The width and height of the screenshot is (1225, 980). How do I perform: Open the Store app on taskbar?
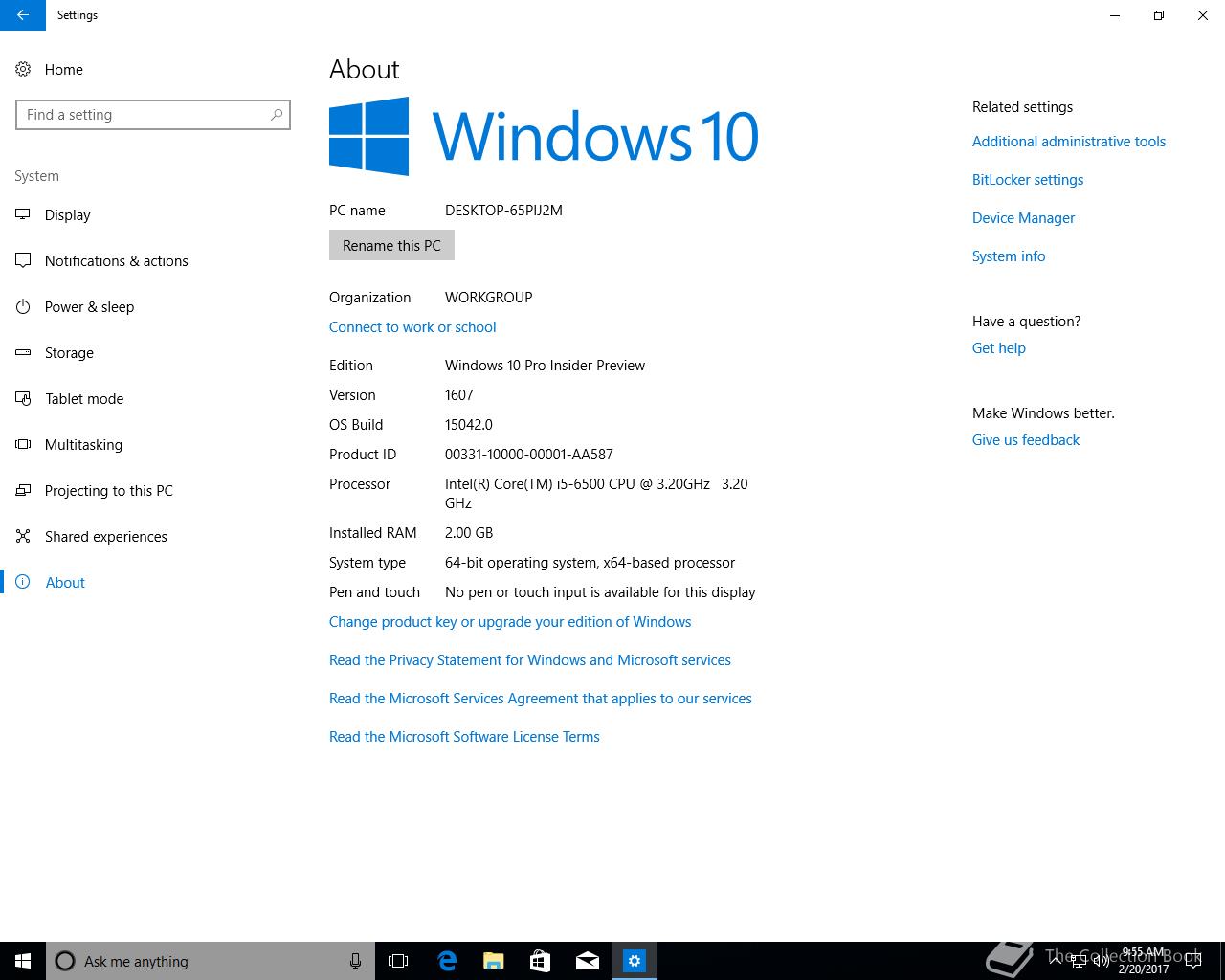pos(540,961)
